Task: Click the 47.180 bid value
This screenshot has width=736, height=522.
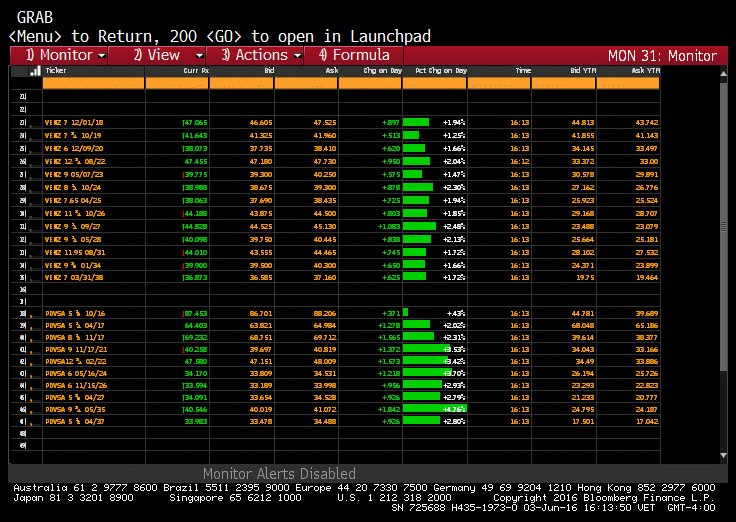Action: click(261, 161)
